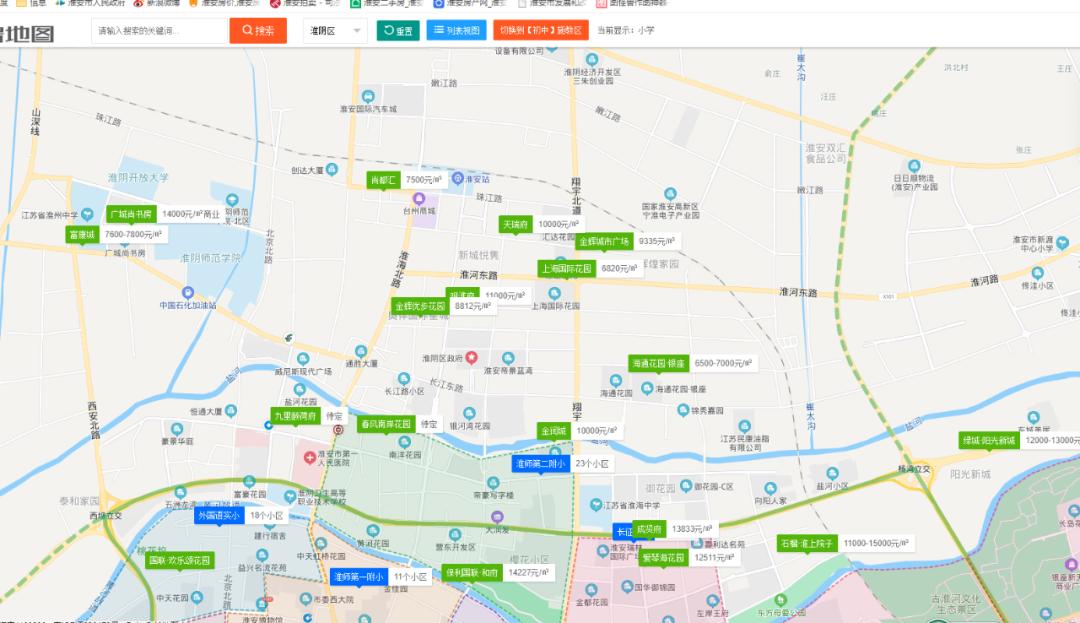The height and width of the screenshot is (623, 1080).
Task: Click the 7600-7800元/㎡ price label
Action: point(133,235)
